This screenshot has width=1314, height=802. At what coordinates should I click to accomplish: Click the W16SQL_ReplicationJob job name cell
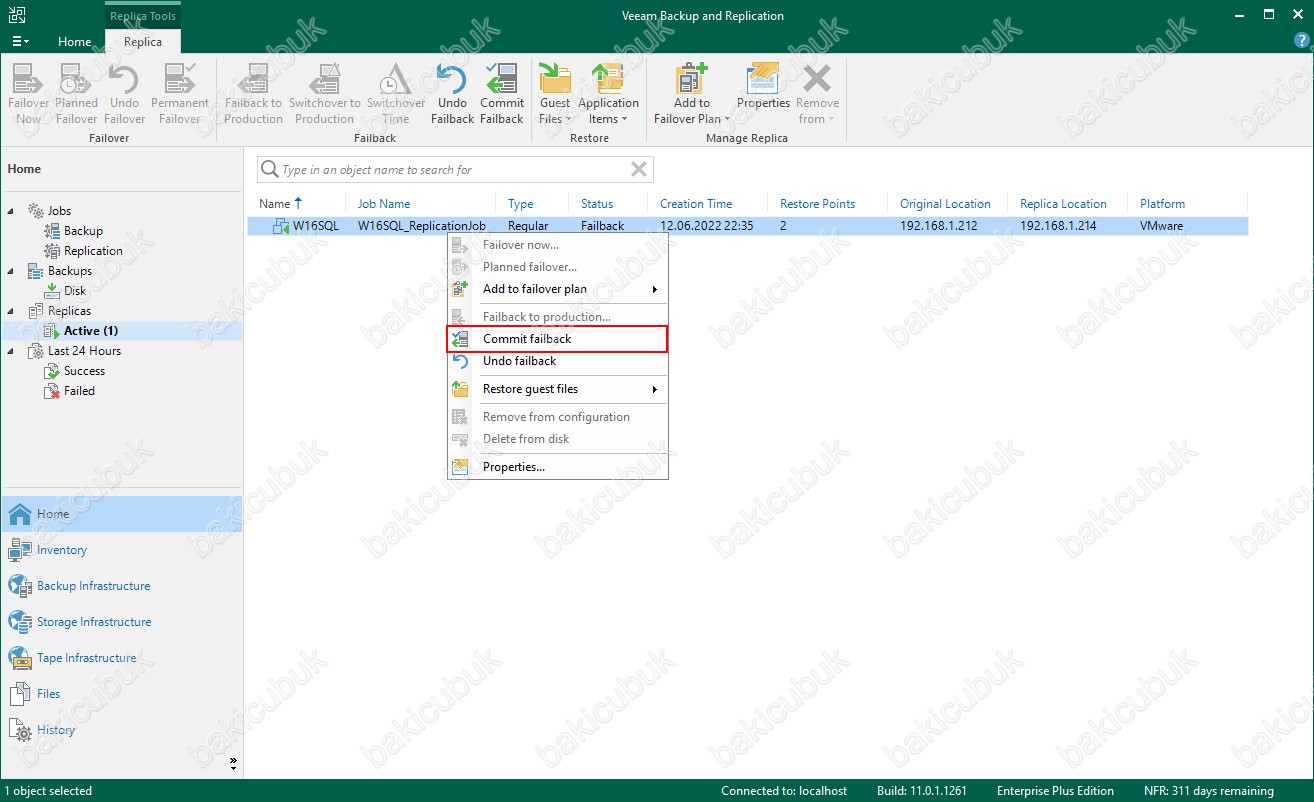(422, 226)
